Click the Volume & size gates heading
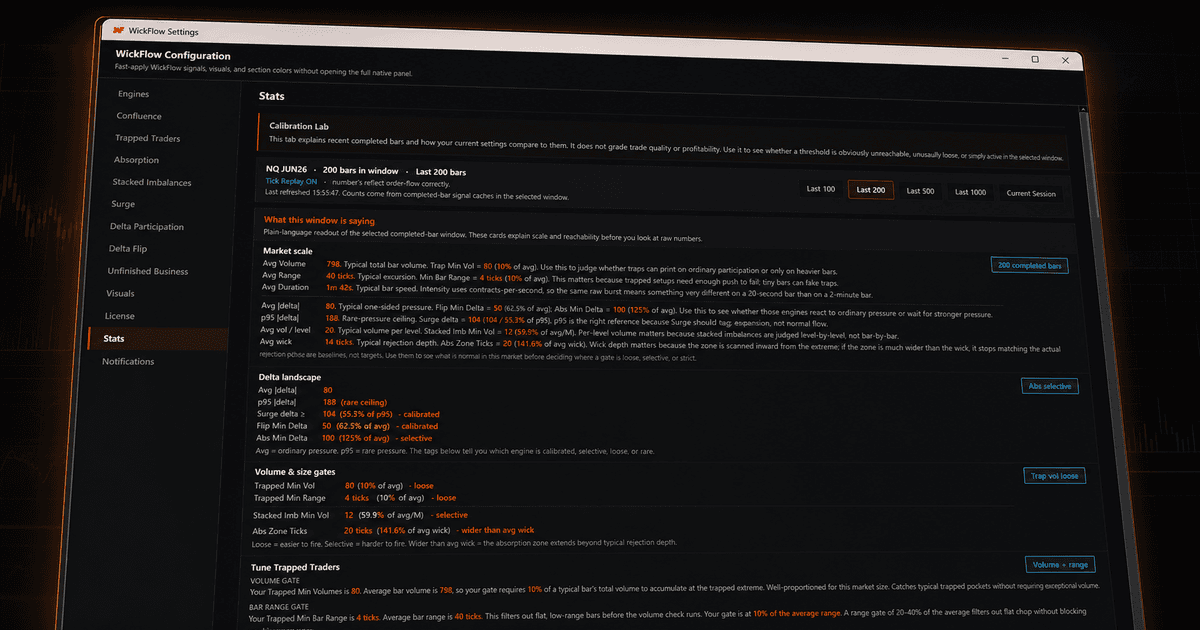This screenshot has height=630, width=1200. pyautogui.click(x=295, y=471)
